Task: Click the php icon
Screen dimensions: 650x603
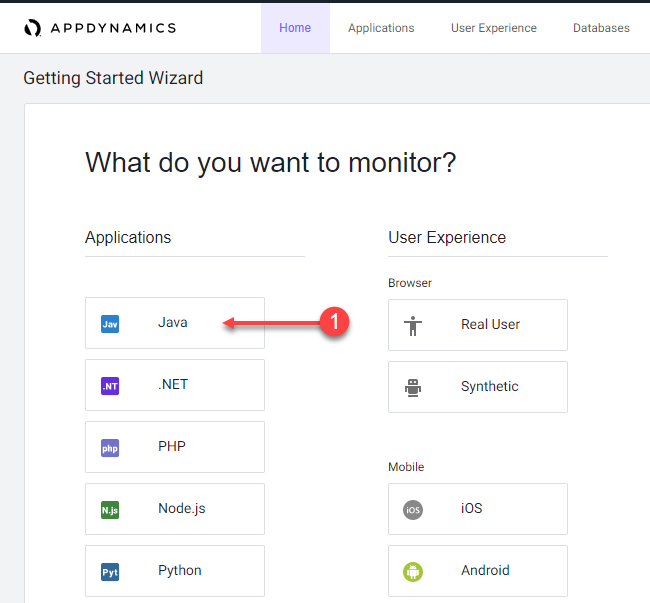Action: tap(110, 448)
